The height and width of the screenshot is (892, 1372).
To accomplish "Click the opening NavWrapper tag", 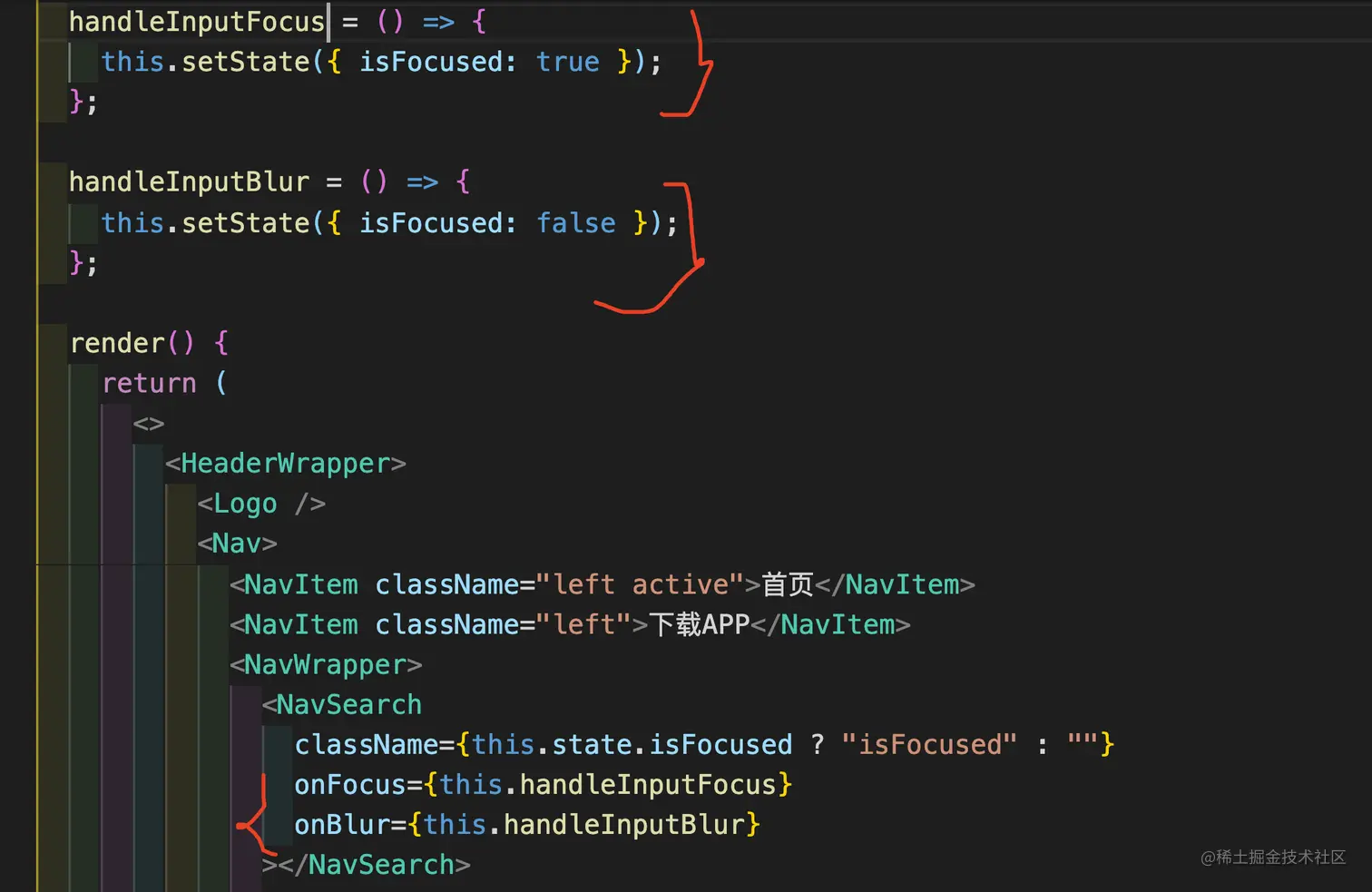I will pos(326,664).
